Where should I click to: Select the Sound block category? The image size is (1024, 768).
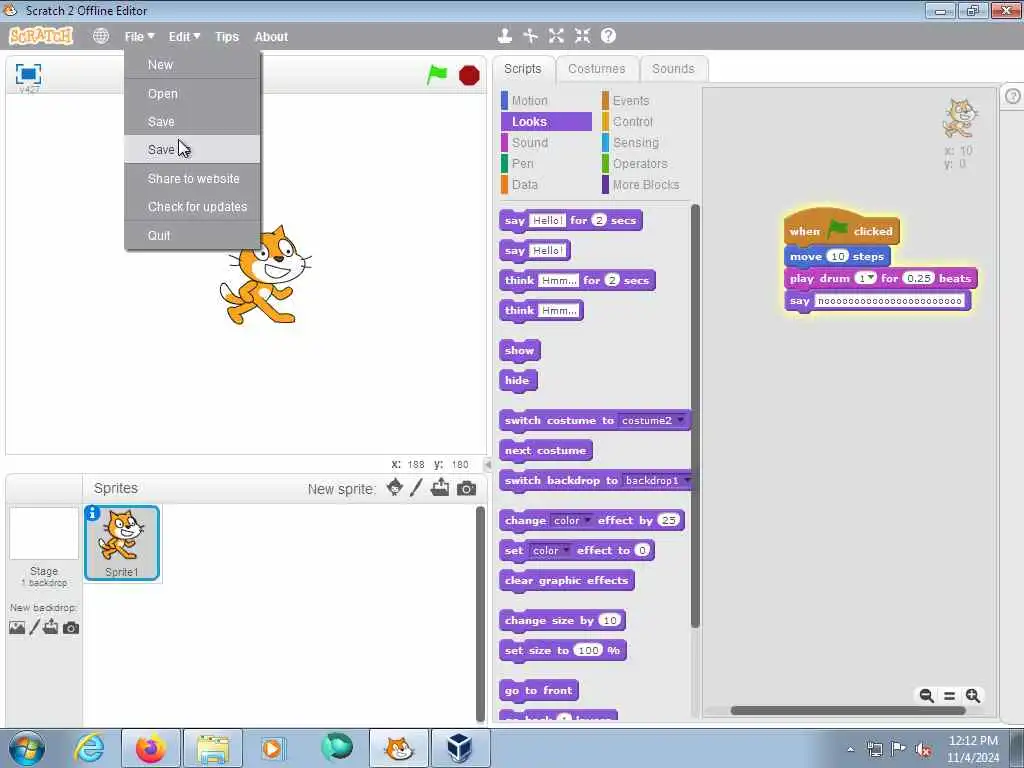coord(547,142)
